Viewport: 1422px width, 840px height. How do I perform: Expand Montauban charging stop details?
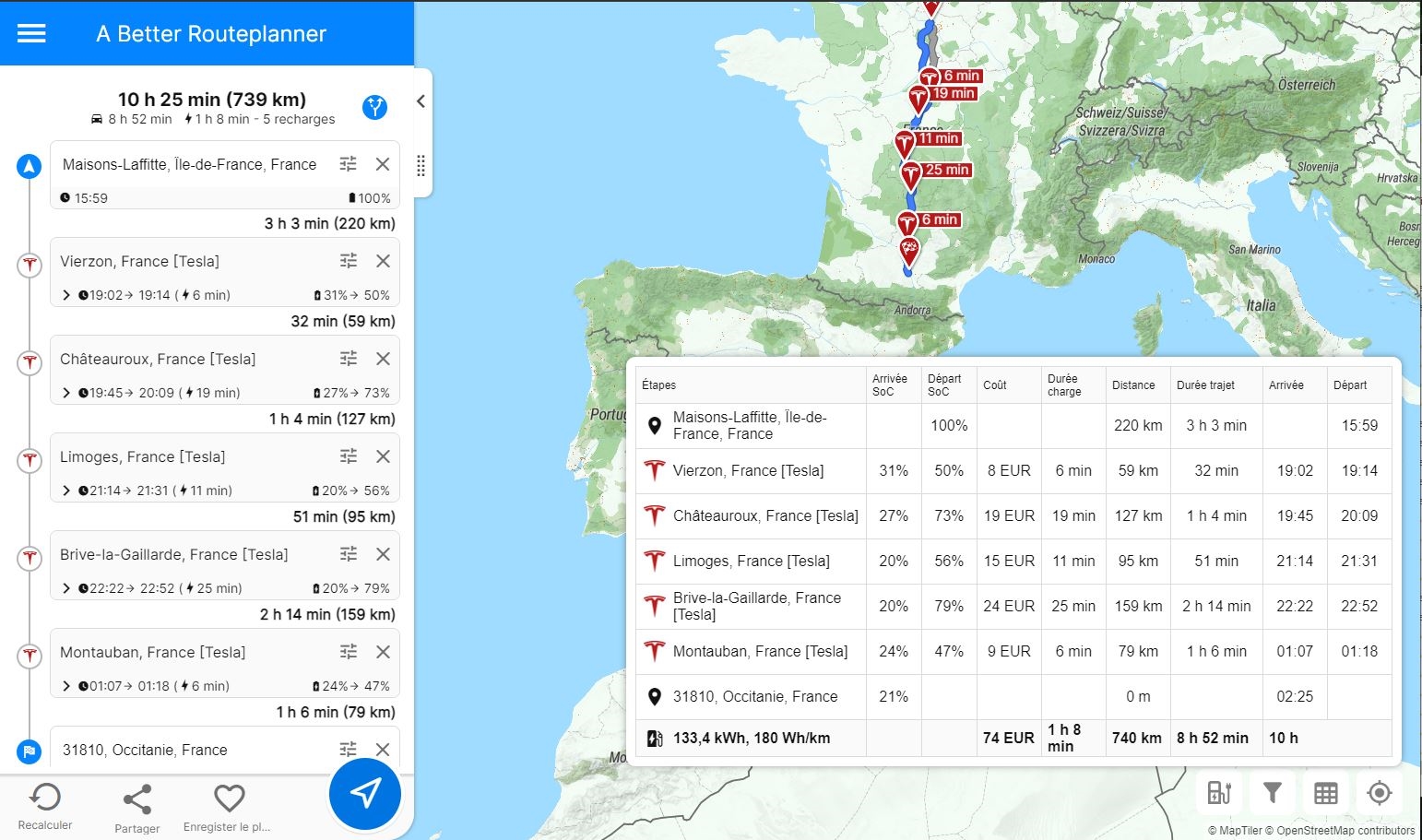click(66, 686)
